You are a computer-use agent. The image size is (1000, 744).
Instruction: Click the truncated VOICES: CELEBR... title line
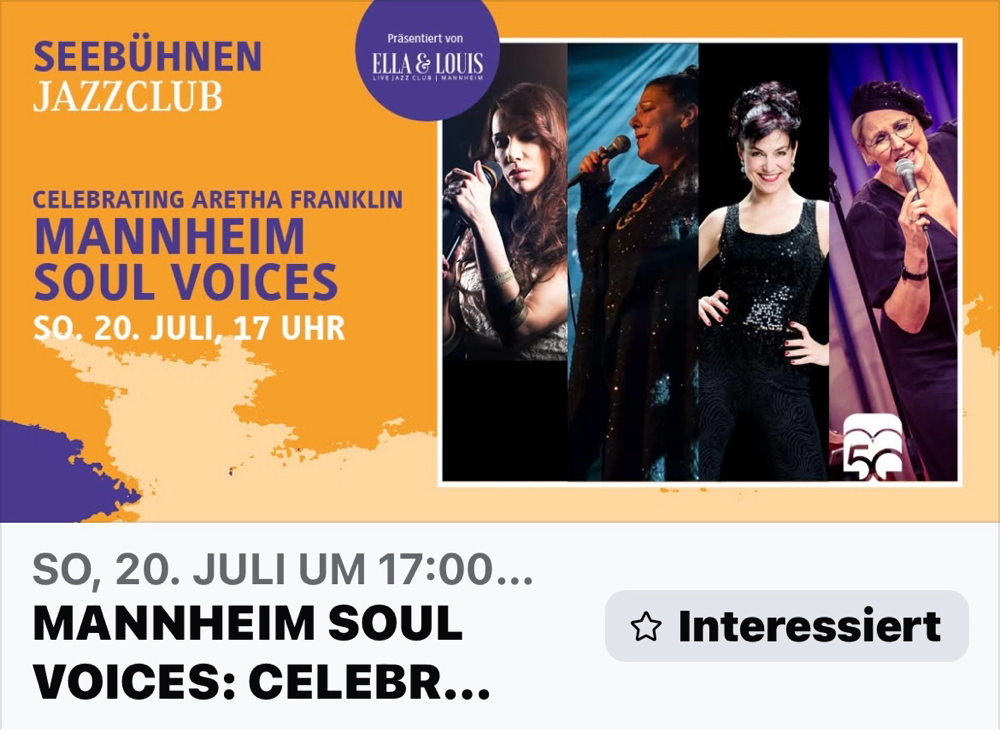click(x=261, y=682)
